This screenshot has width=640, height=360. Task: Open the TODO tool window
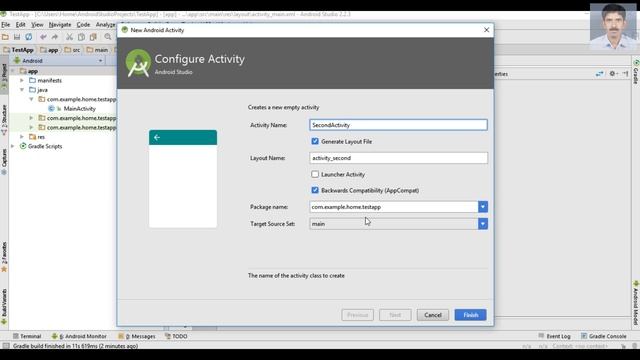pos(176,336)
